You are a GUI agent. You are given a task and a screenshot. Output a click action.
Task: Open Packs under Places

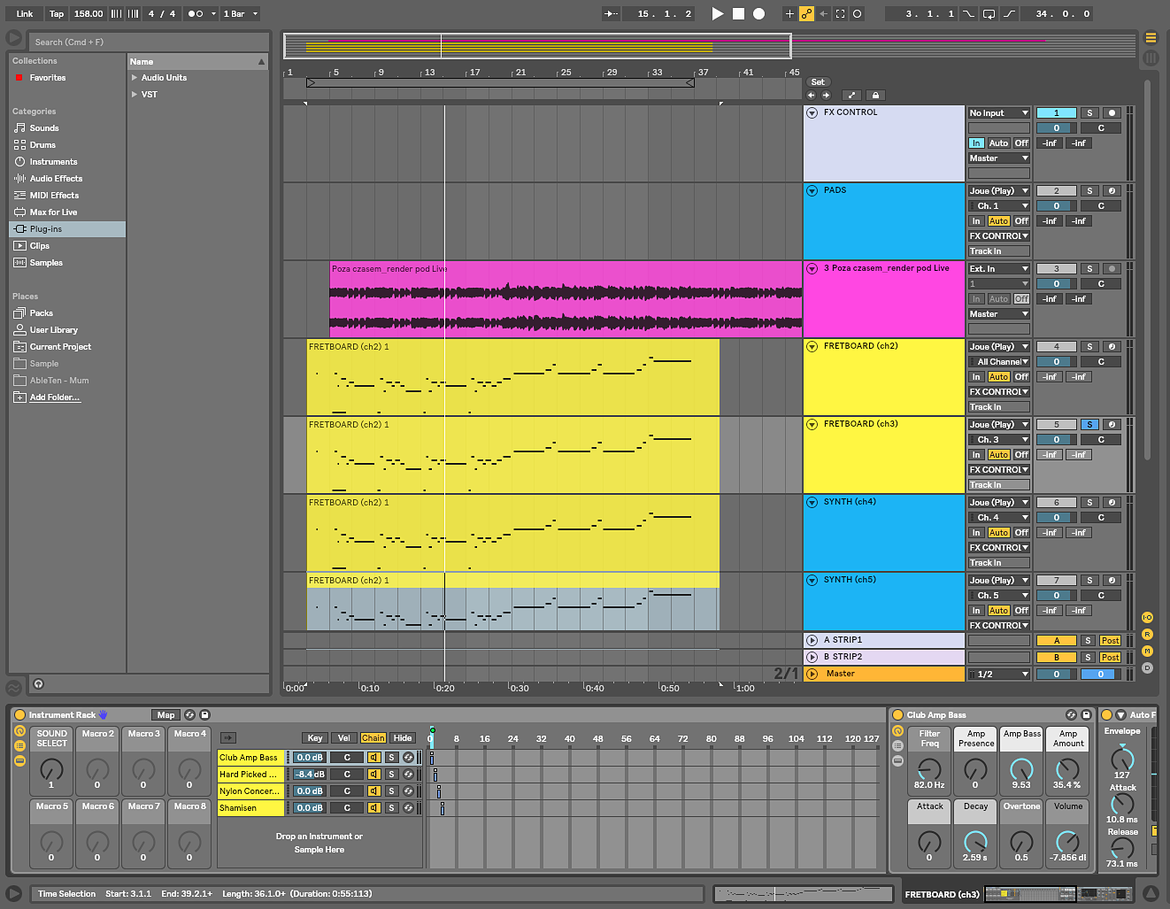click(41, 313)
